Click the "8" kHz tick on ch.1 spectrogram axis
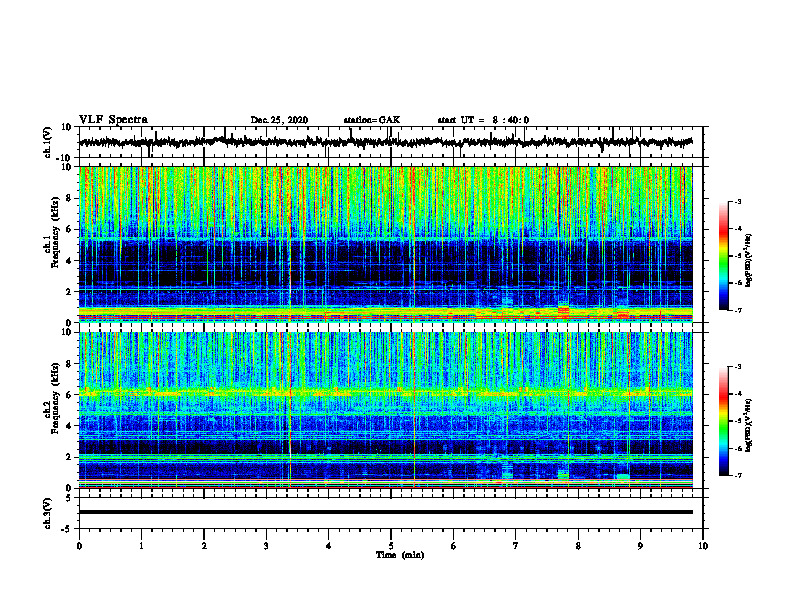Image resolution: width=792 pixels, height=612 pixels. click(x=70, y=198)
